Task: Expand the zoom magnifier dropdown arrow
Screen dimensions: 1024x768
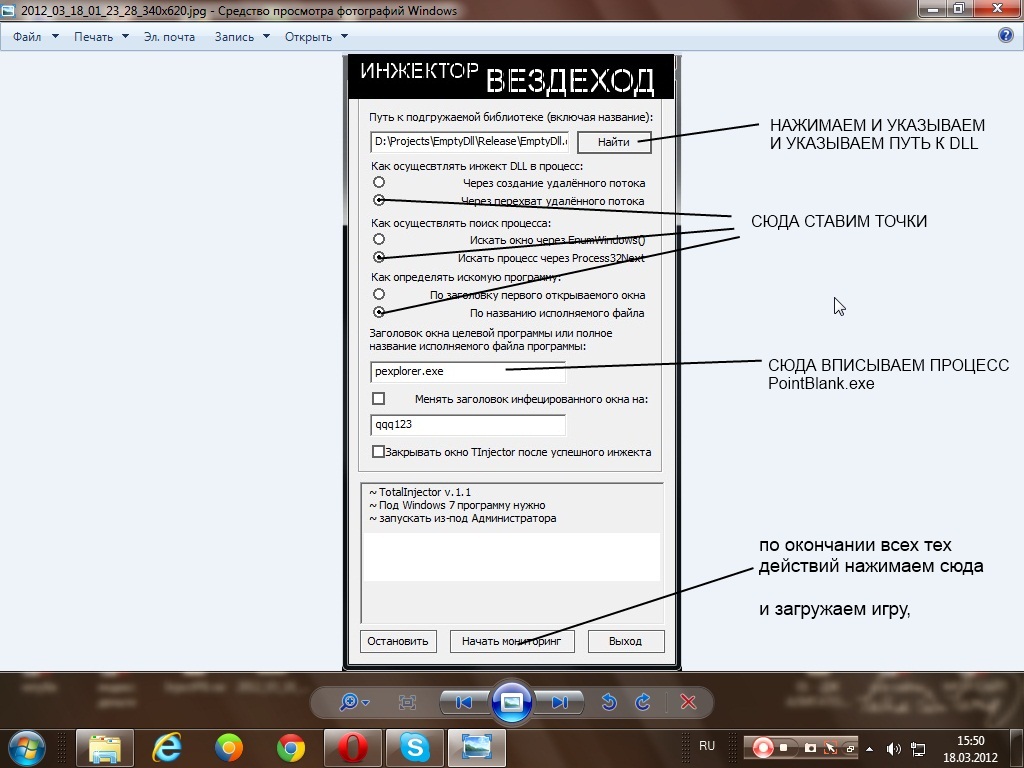Action: [x=366, y=703]
